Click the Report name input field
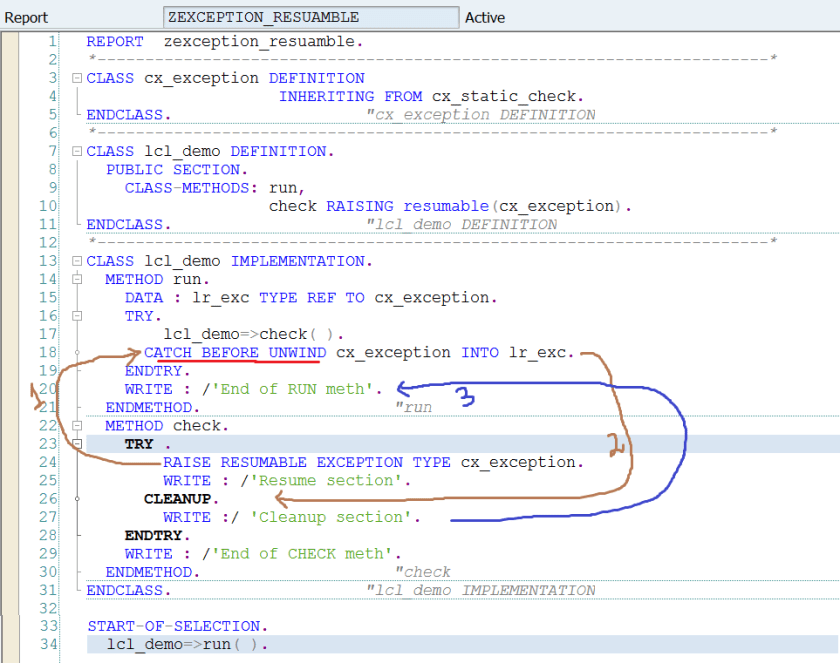This screenshot has height=663, width=840. (x=311, y=17)
